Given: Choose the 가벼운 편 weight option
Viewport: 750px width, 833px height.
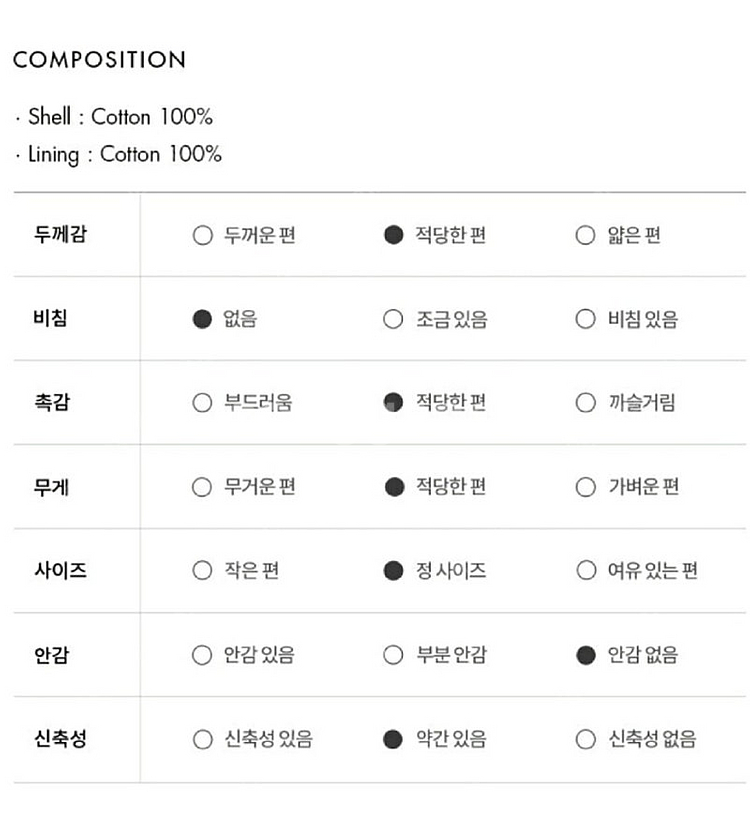Looking at the screenshot, I should click(x=585, y=488).
